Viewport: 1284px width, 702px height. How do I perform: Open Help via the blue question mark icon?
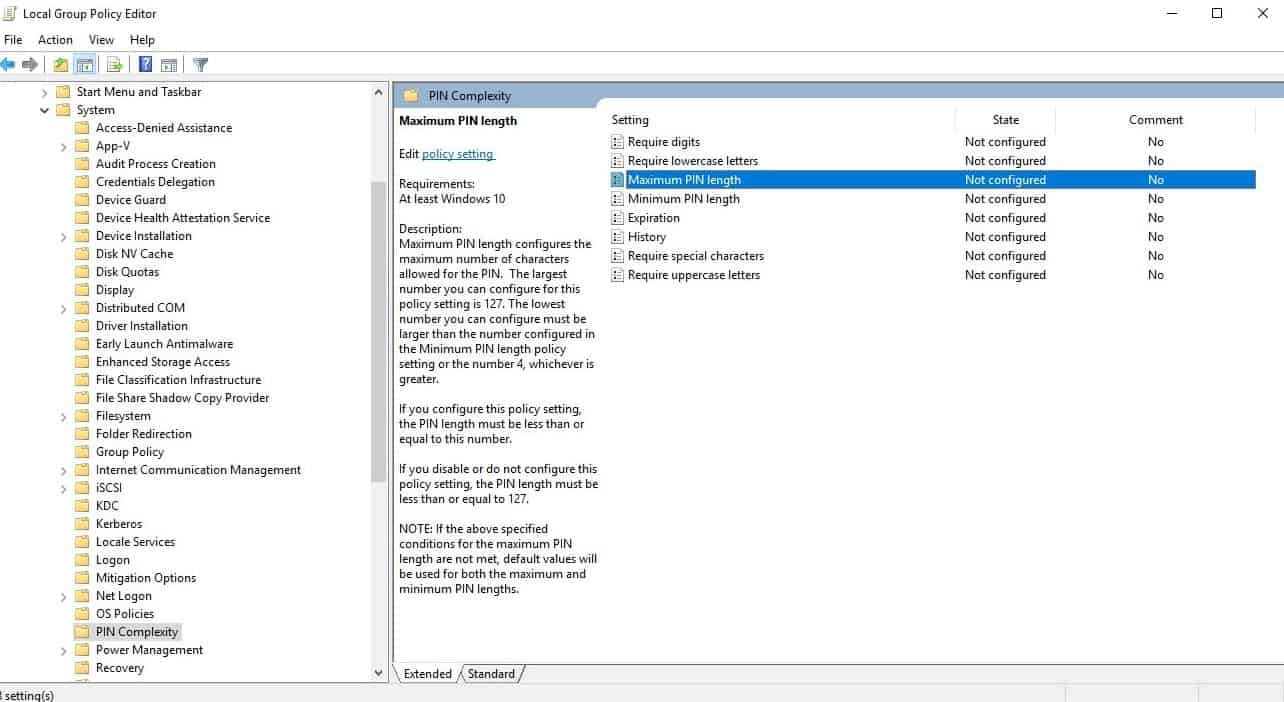(146, 65)
